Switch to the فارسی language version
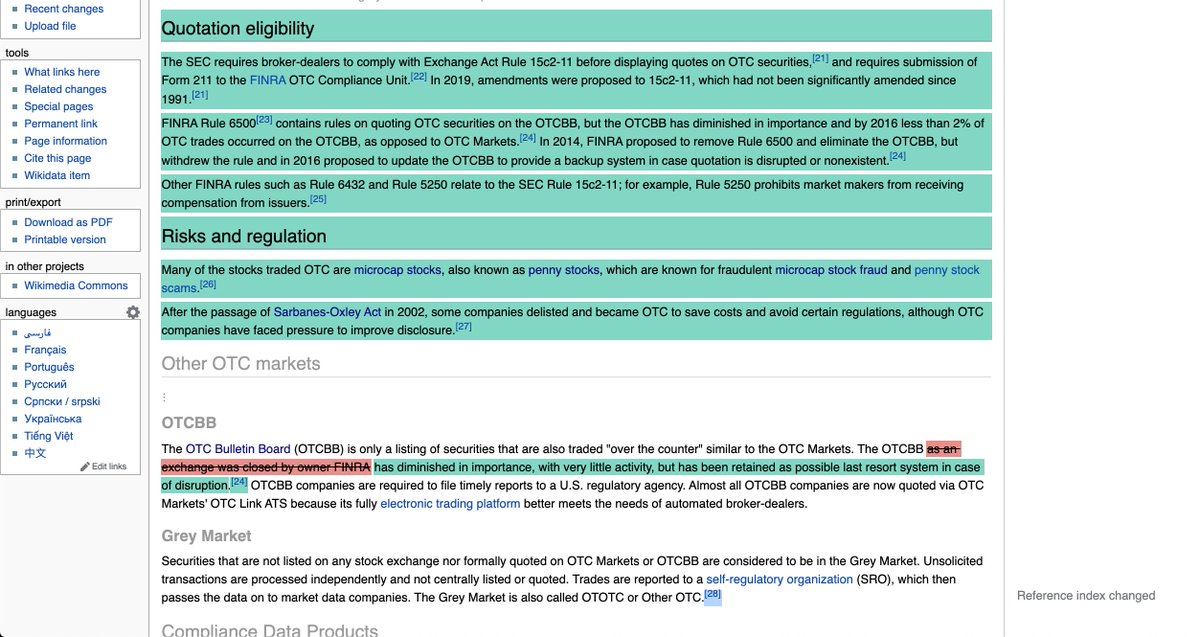The width and height of the screenshot is (1200, 637). (38, 333)
